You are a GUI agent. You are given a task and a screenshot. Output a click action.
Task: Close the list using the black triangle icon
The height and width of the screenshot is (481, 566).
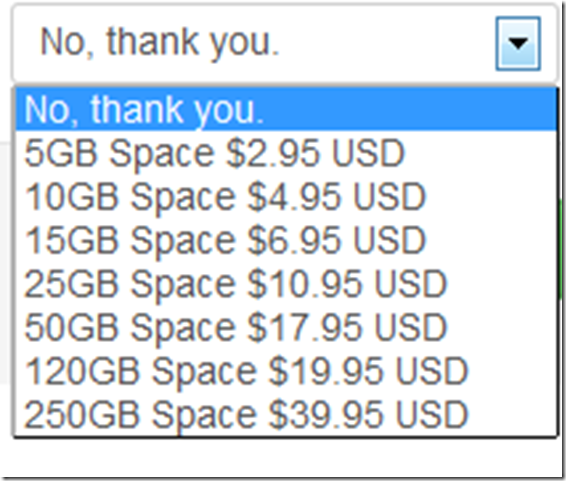[x=518, y=43]
